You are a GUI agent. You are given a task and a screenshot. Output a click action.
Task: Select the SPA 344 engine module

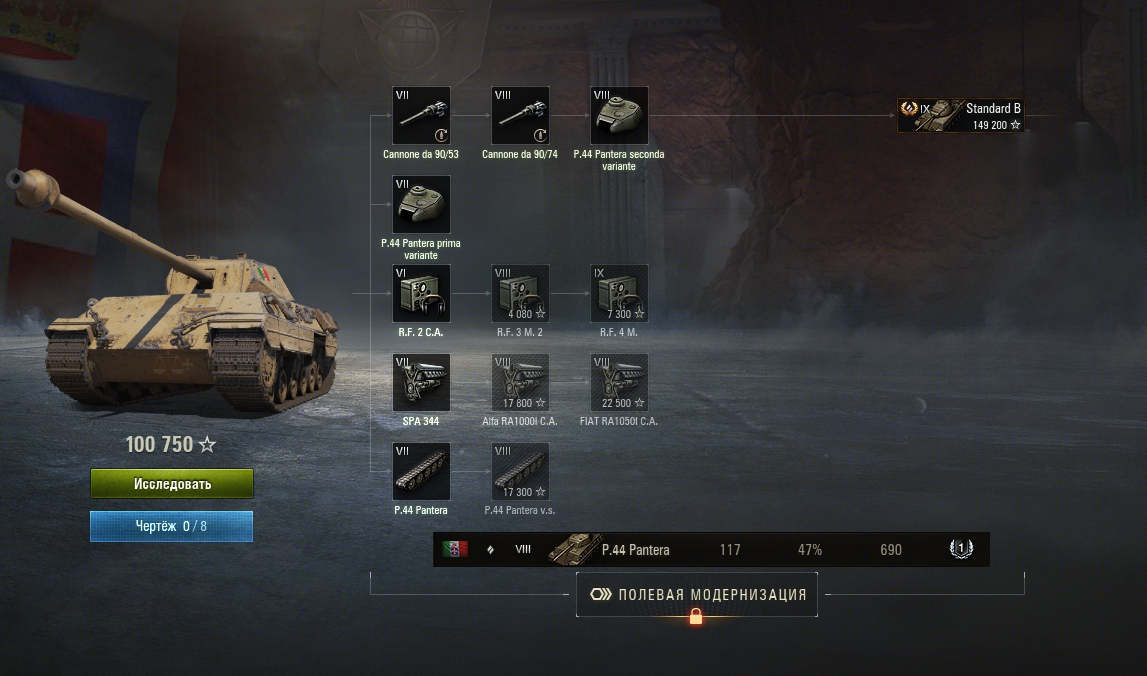(421, 383)
